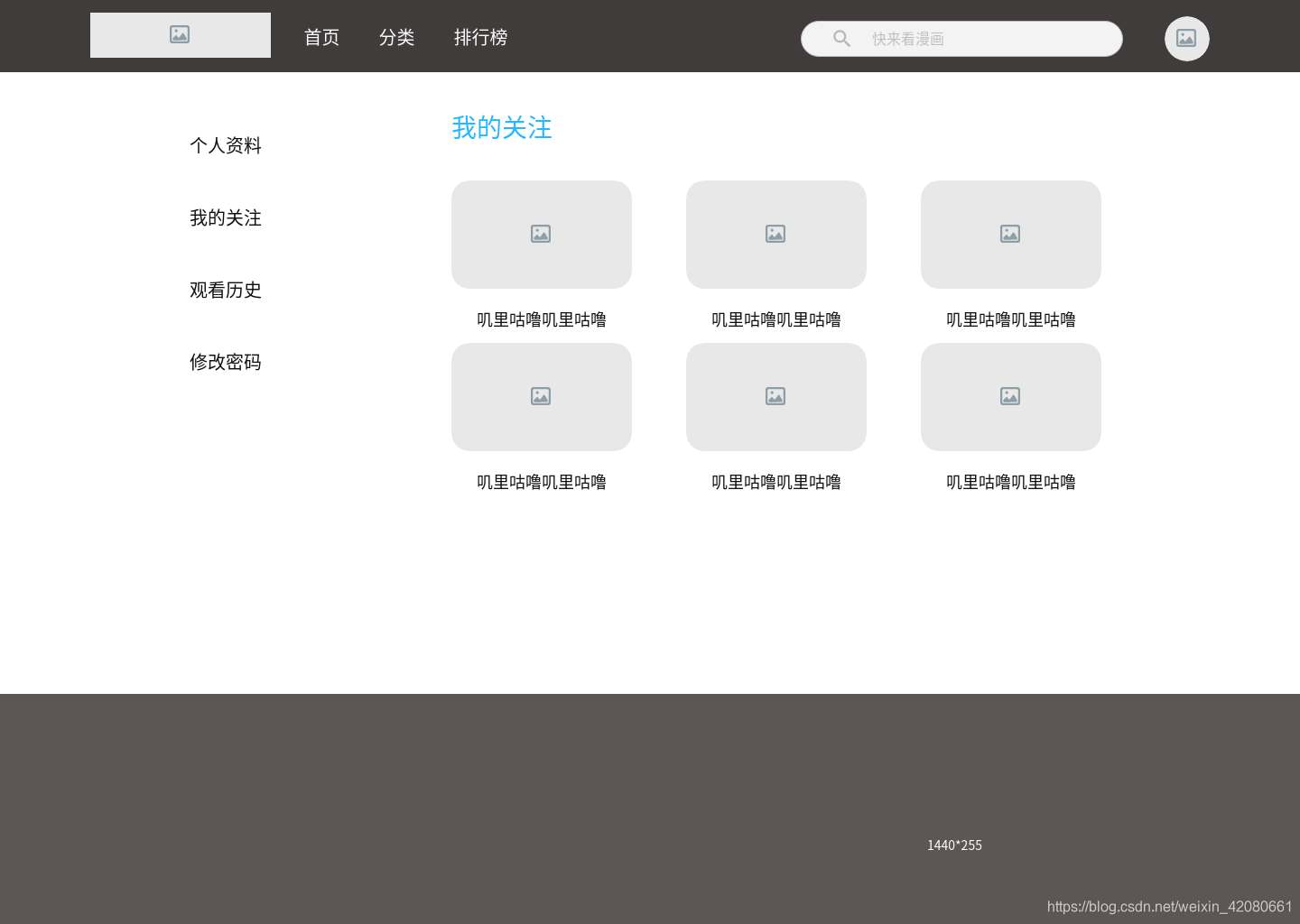This screenshot has width=1300, height=924.
Task: Click the 我的关注 blue section heading
Action: tap(502, 128)
